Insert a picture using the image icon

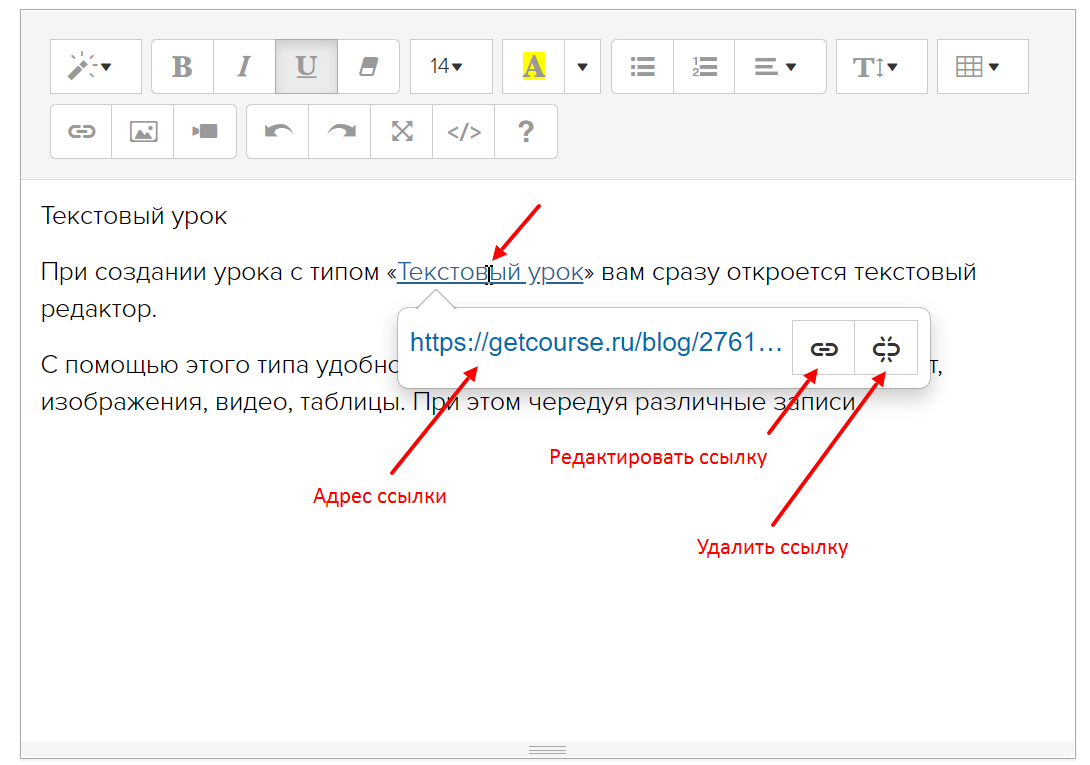(143, 132)
